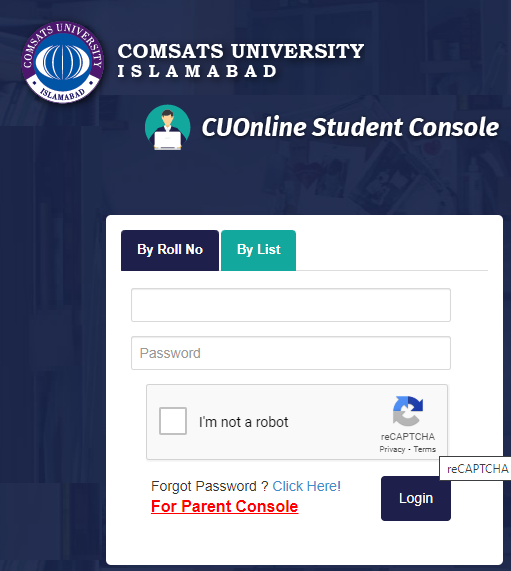Focus the empty roll number field above Password
511x571 pixels.
click(x=291, y=305)
